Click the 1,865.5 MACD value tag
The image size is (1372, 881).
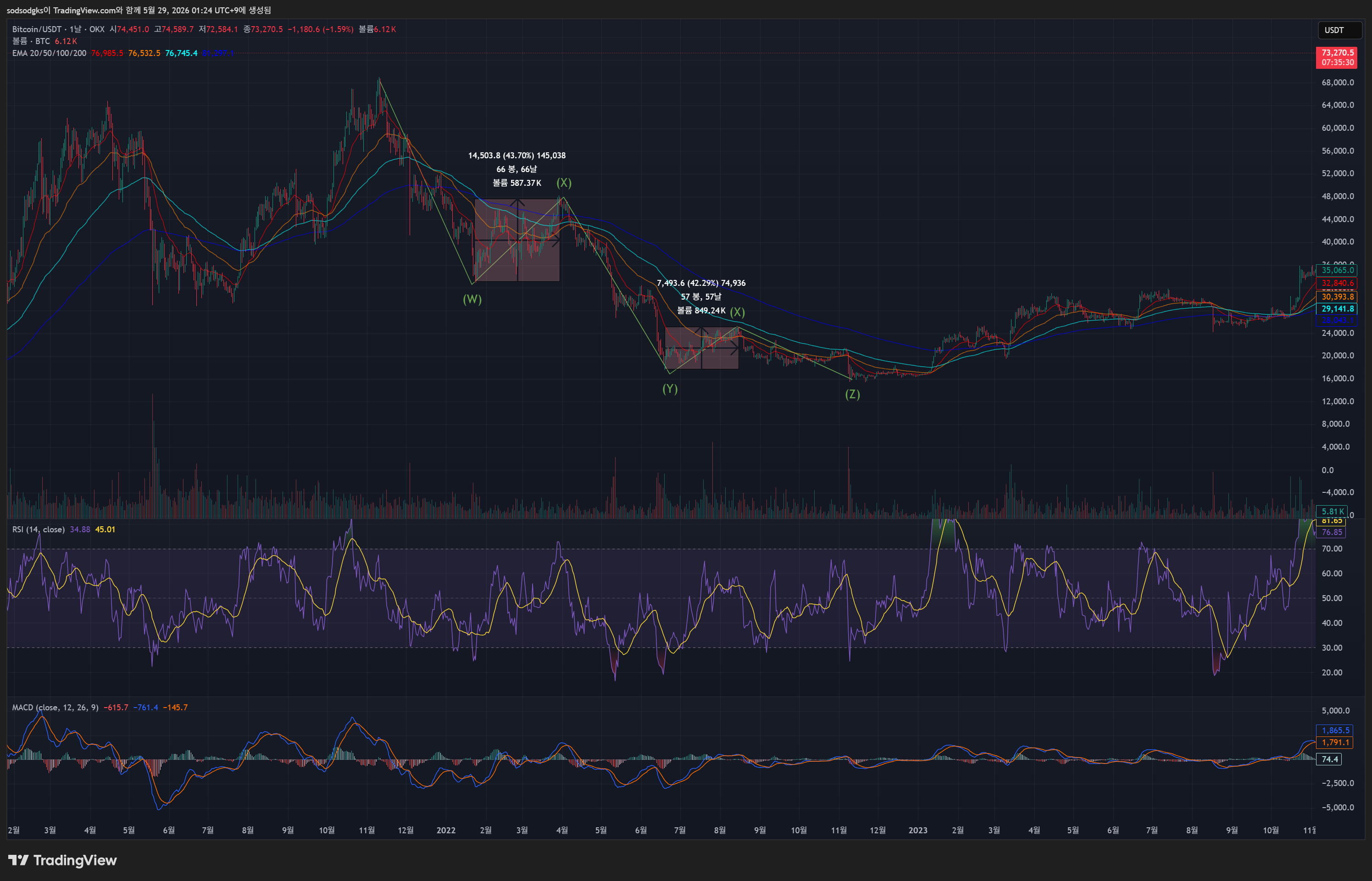pos(1335,730)
